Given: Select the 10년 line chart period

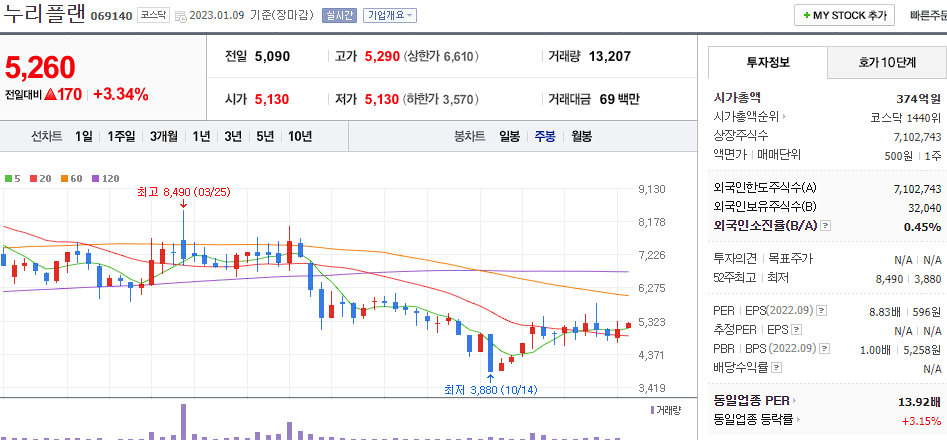Looking at the screenshot, I should click(300, 136).
